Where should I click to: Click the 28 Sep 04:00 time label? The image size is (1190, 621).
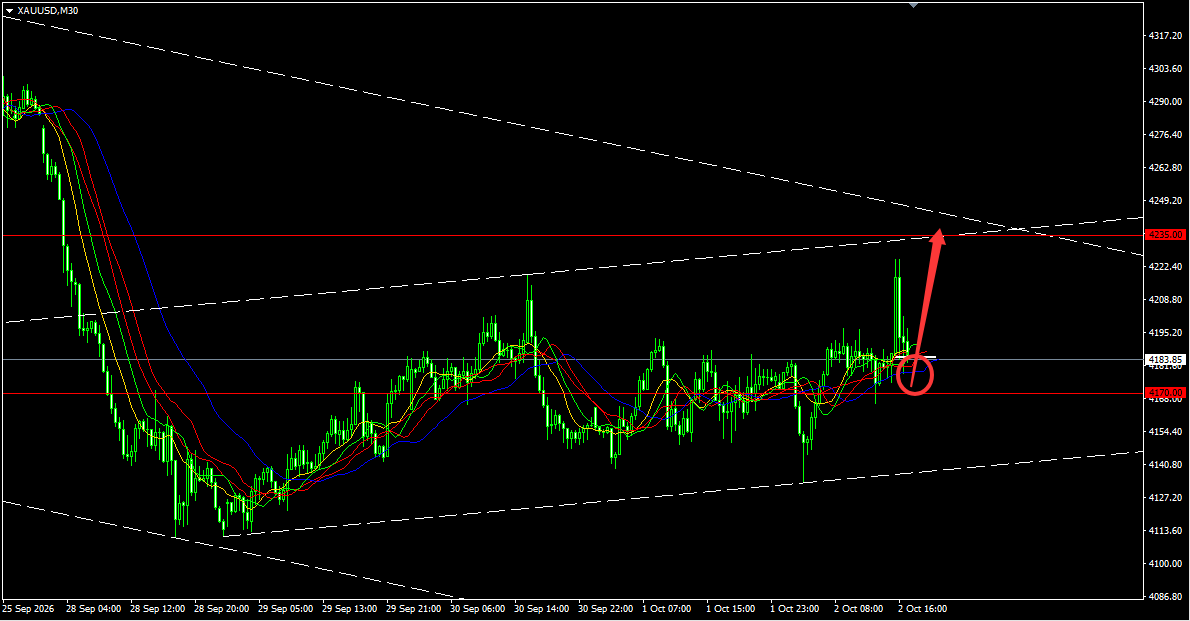pos(93,609)
